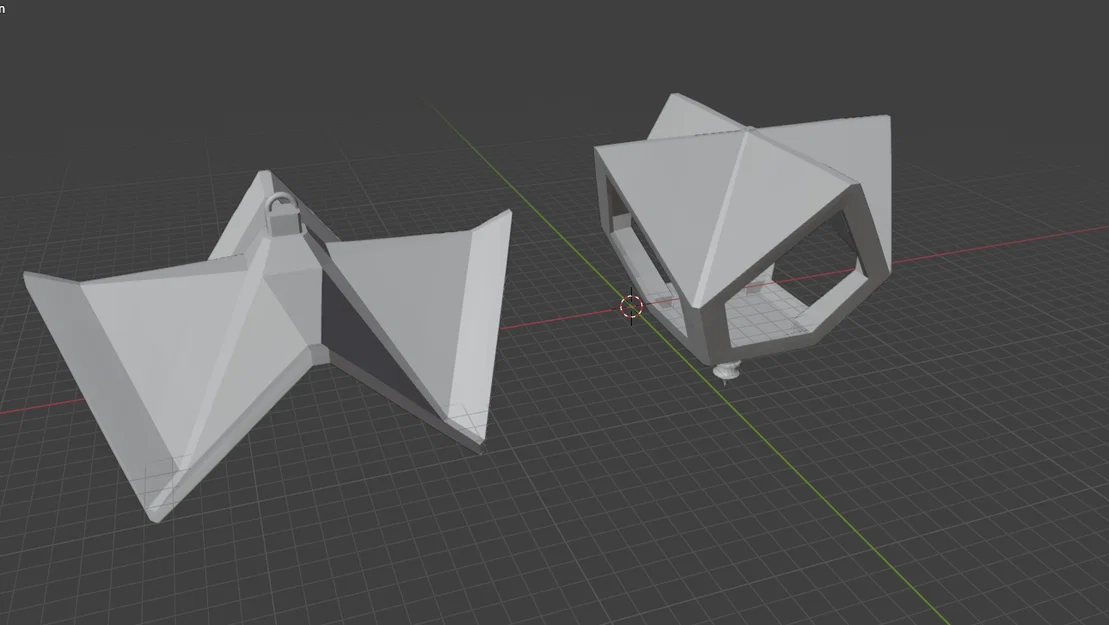Screen dimensions: 1109x625
Task: Click the upper-right pointed tip of left model
Action: click(x=506, y=212)
